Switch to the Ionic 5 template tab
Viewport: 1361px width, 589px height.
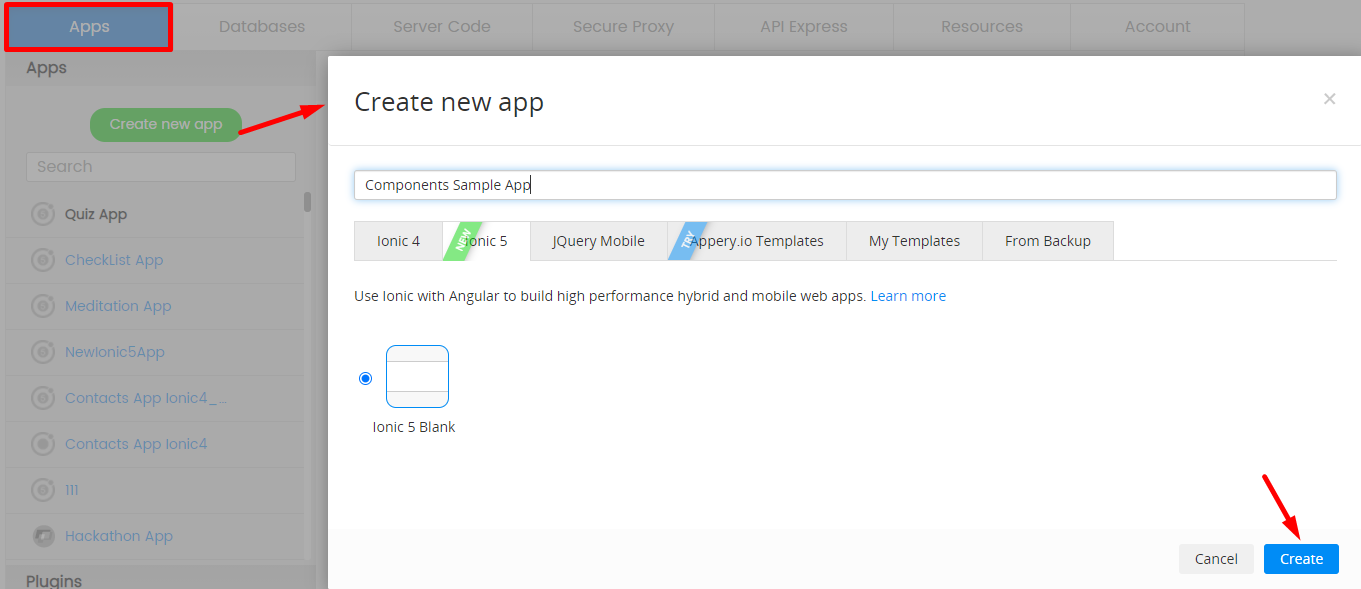coord(486,241)
